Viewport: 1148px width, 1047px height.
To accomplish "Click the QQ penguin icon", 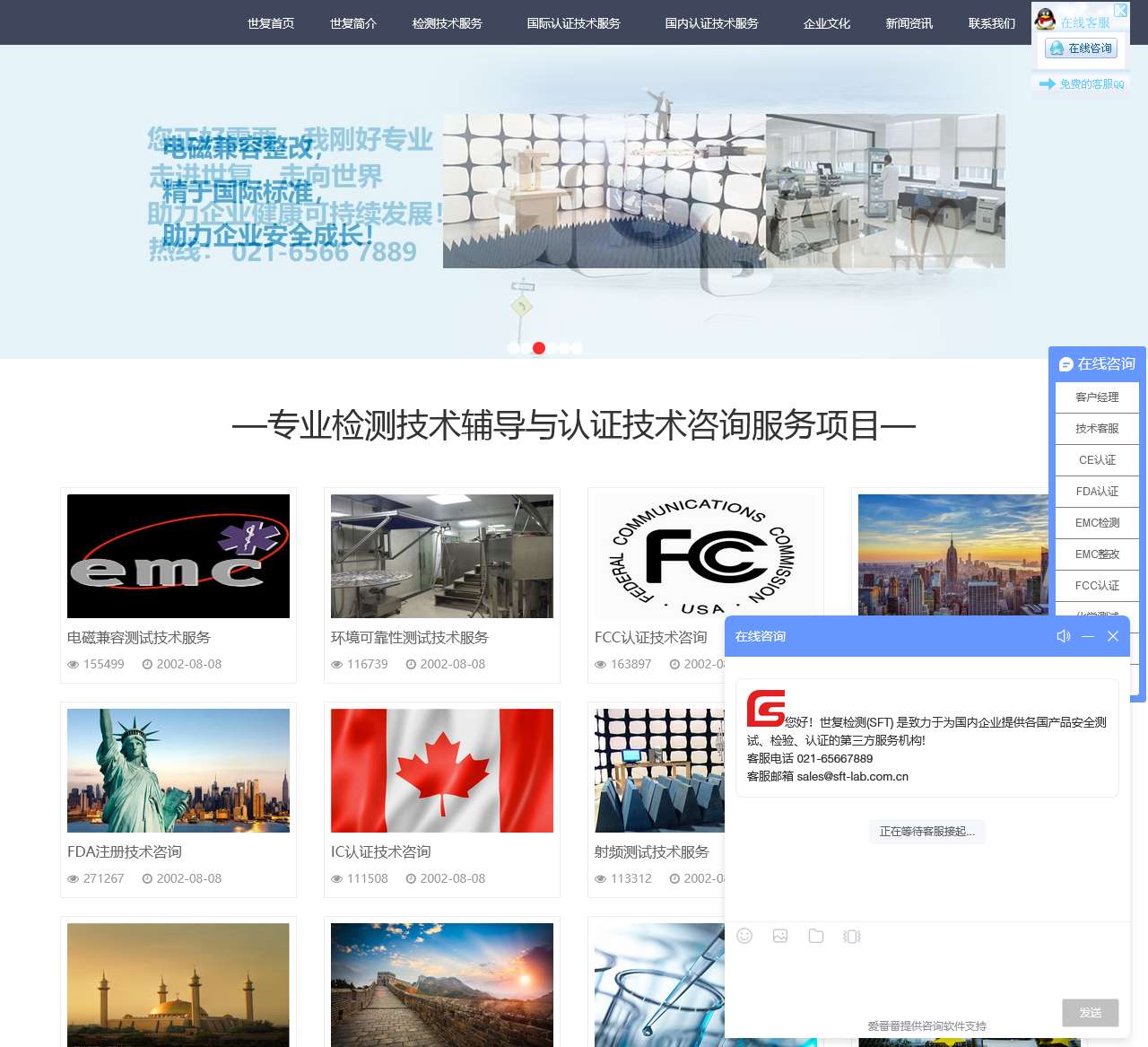I will 1045,19.
